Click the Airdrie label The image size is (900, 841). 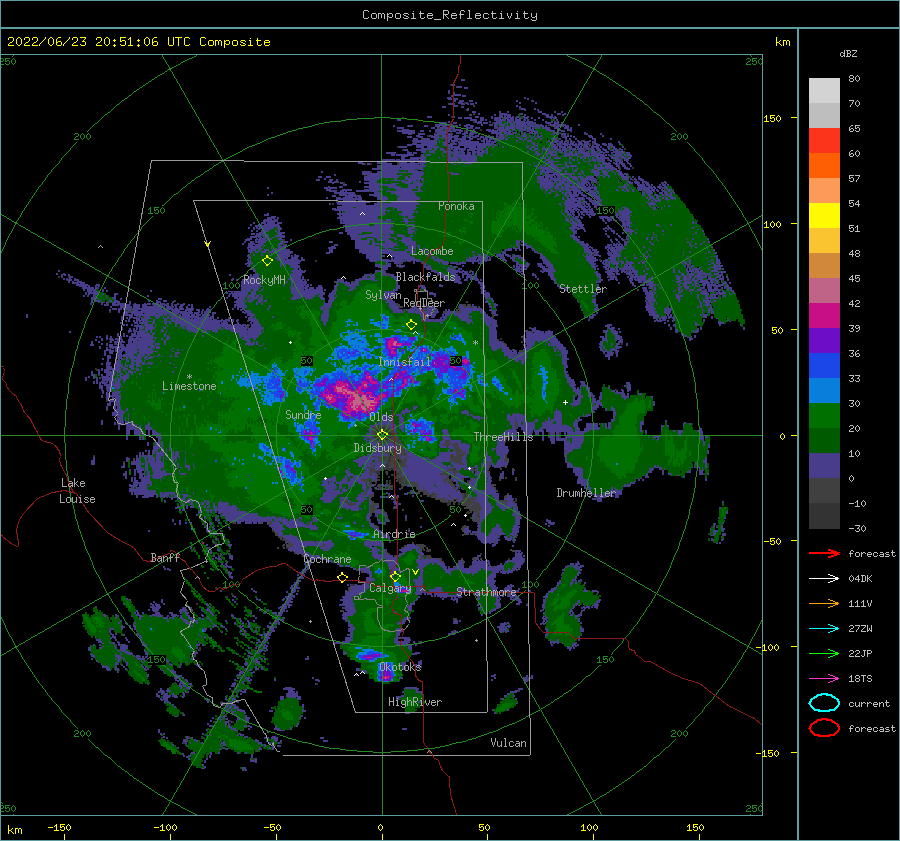pyautogui.click(x=394, y=534)
